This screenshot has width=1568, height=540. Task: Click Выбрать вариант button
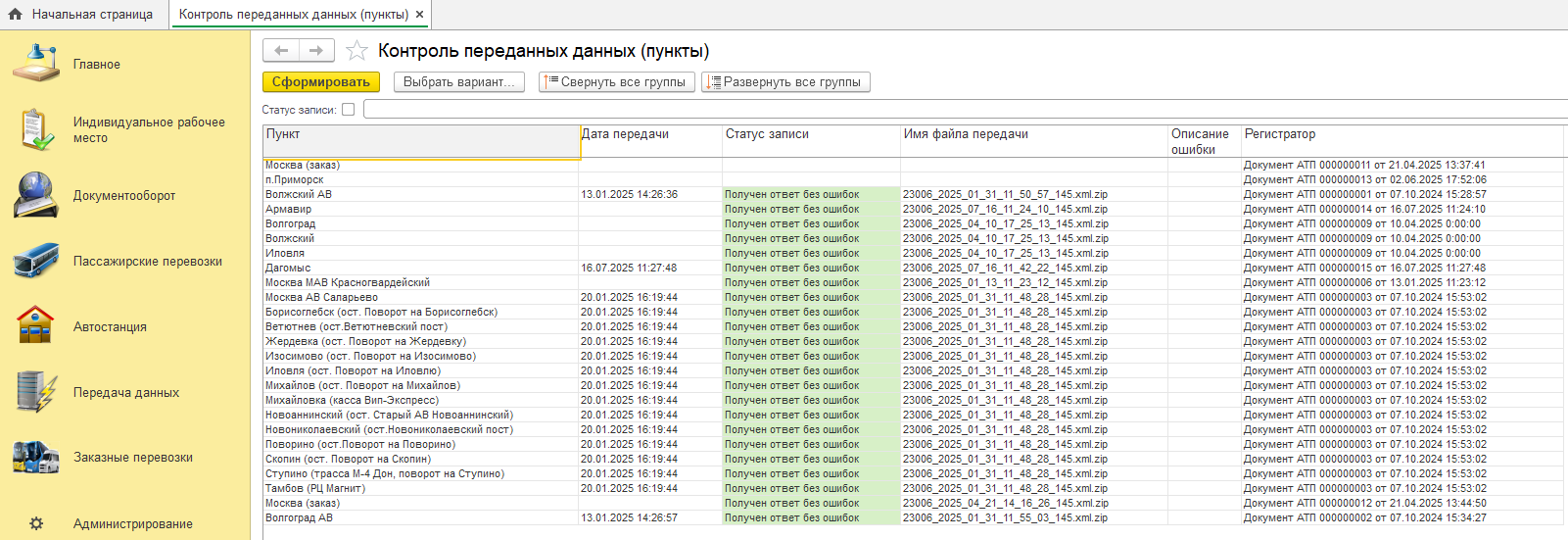pos(458,82)
